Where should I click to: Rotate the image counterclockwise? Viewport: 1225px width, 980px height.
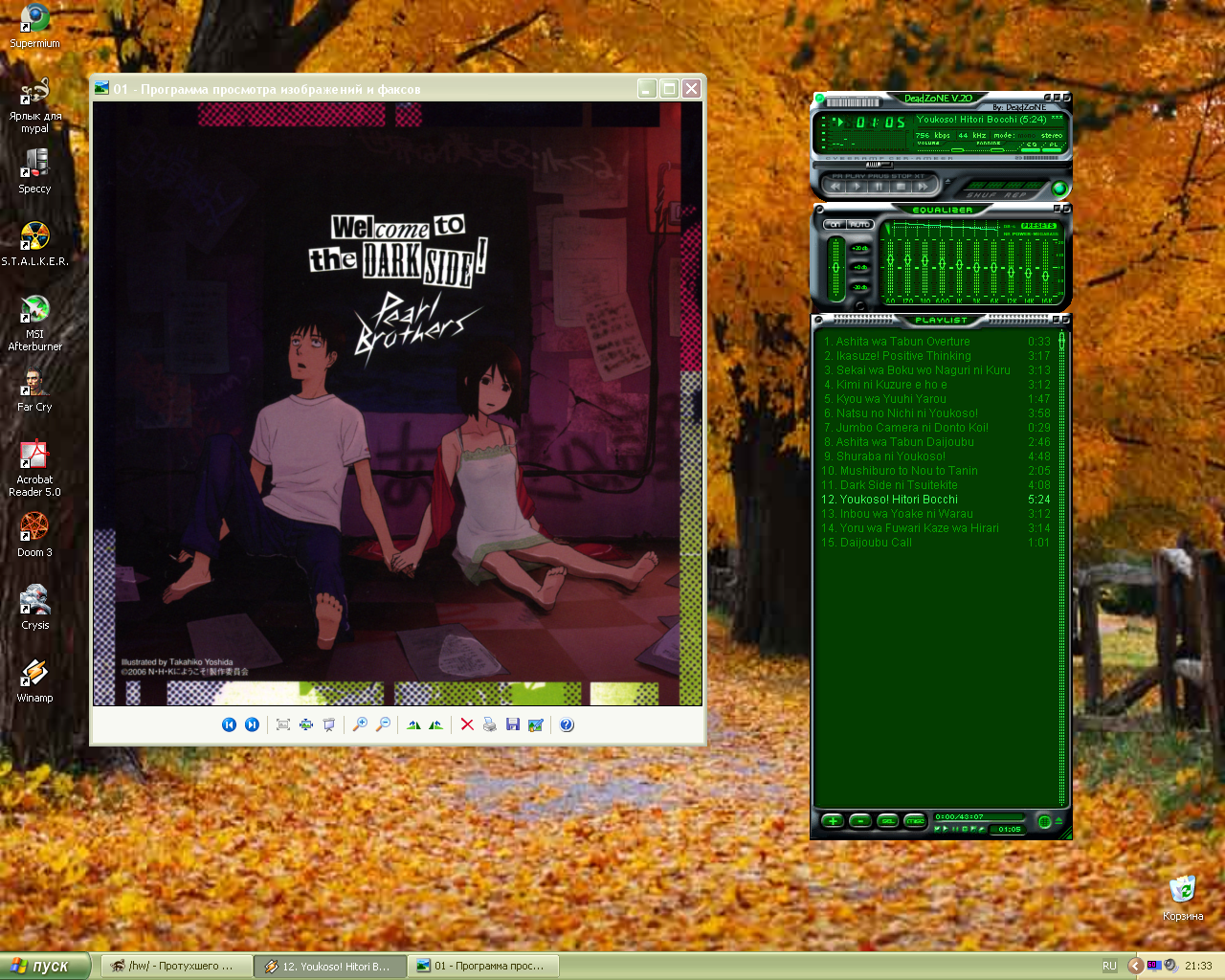[436, 724]
